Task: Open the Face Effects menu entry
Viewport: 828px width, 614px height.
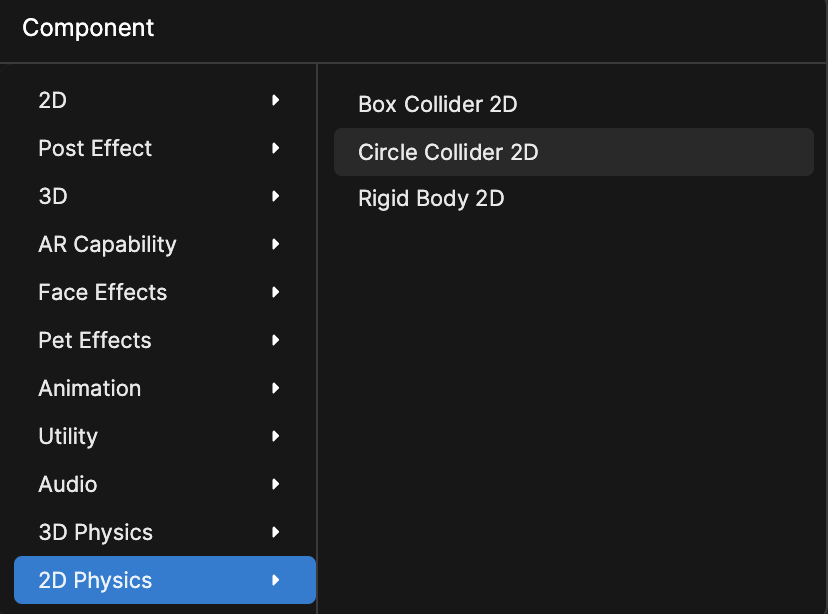Action: 102,292
